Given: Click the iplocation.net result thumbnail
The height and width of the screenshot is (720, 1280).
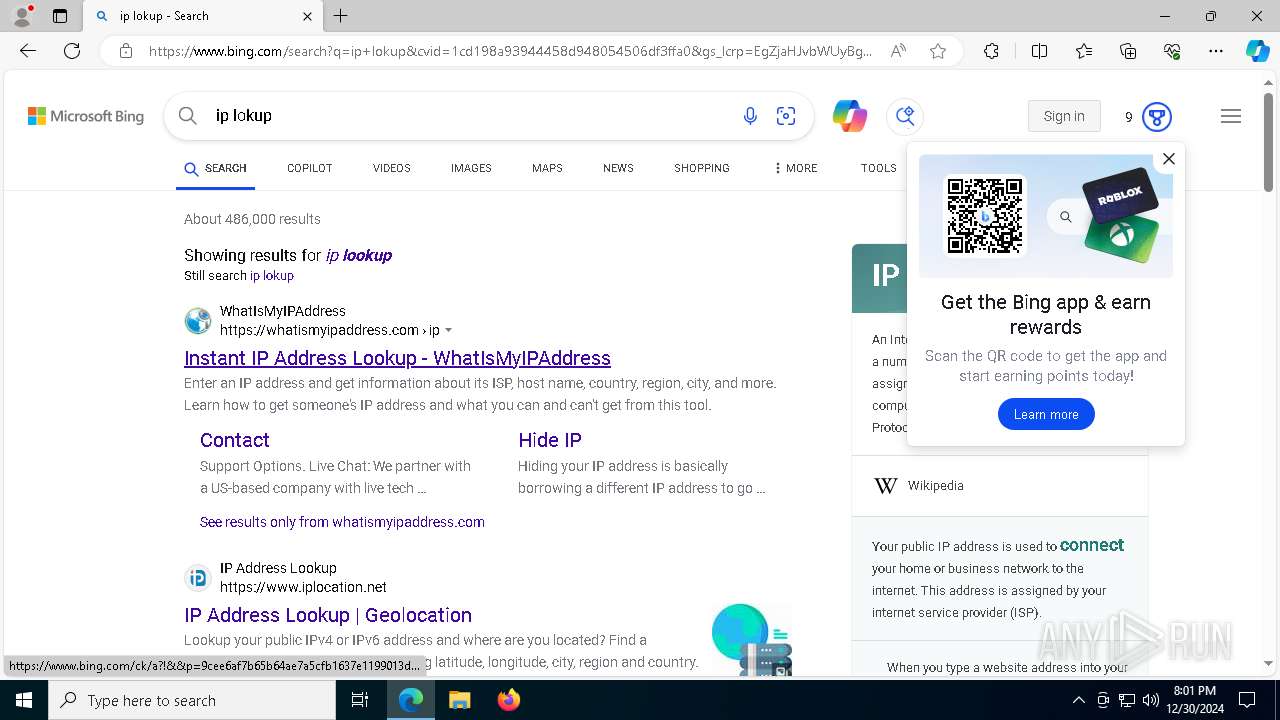Looking at the screenshot, I should click(752, 639).
